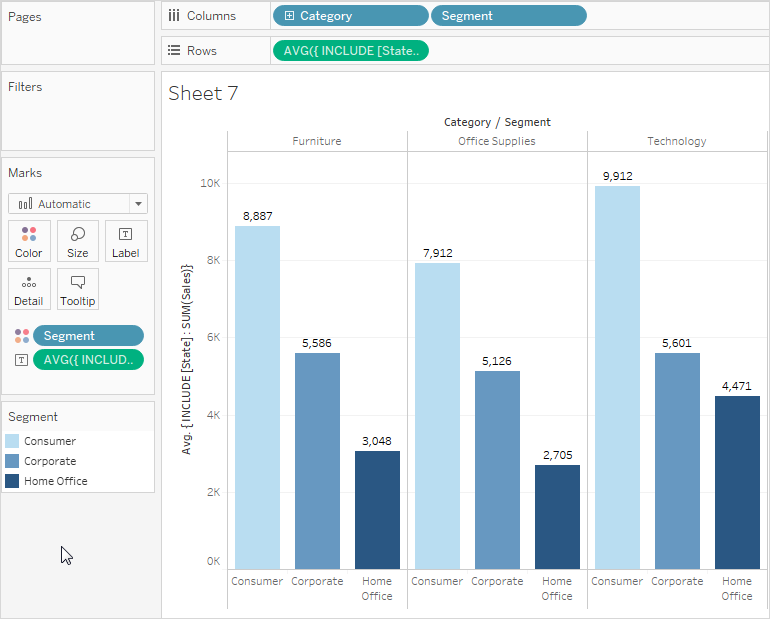The image size is (770, 619).
Task: Click the Furniture column header
Action: (x=317, y=141)
